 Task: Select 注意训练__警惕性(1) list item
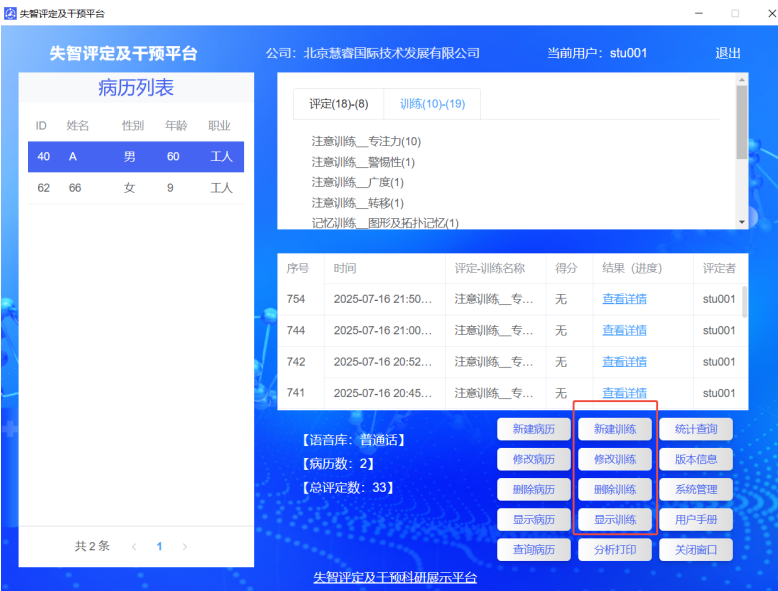point(363,162)
